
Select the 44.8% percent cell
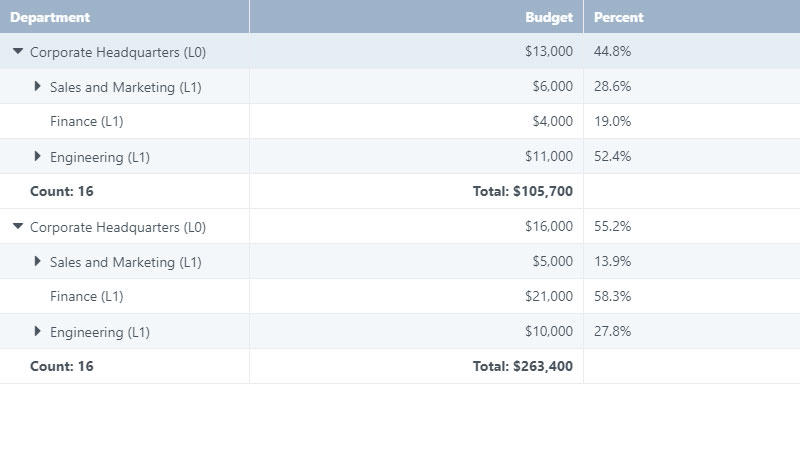612,52
